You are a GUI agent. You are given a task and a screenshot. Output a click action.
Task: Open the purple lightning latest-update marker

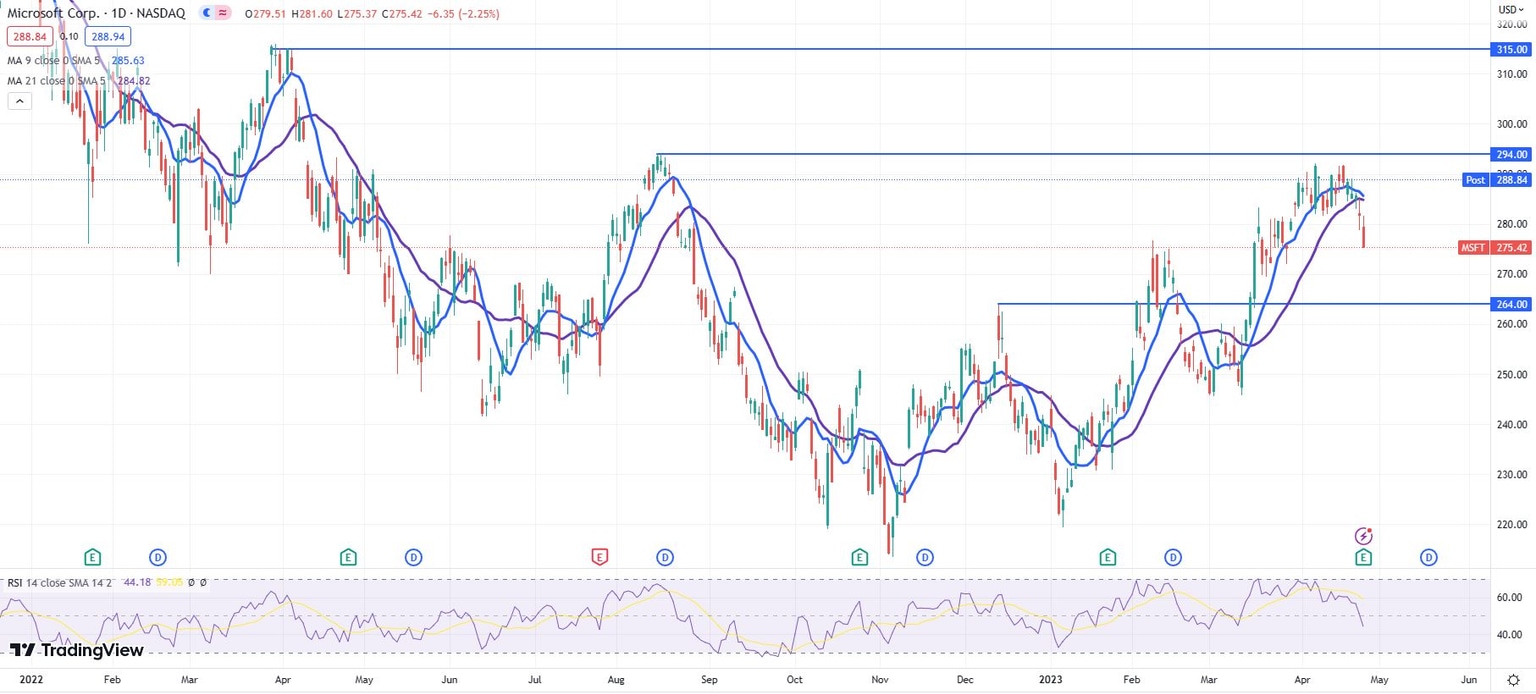1362,536
